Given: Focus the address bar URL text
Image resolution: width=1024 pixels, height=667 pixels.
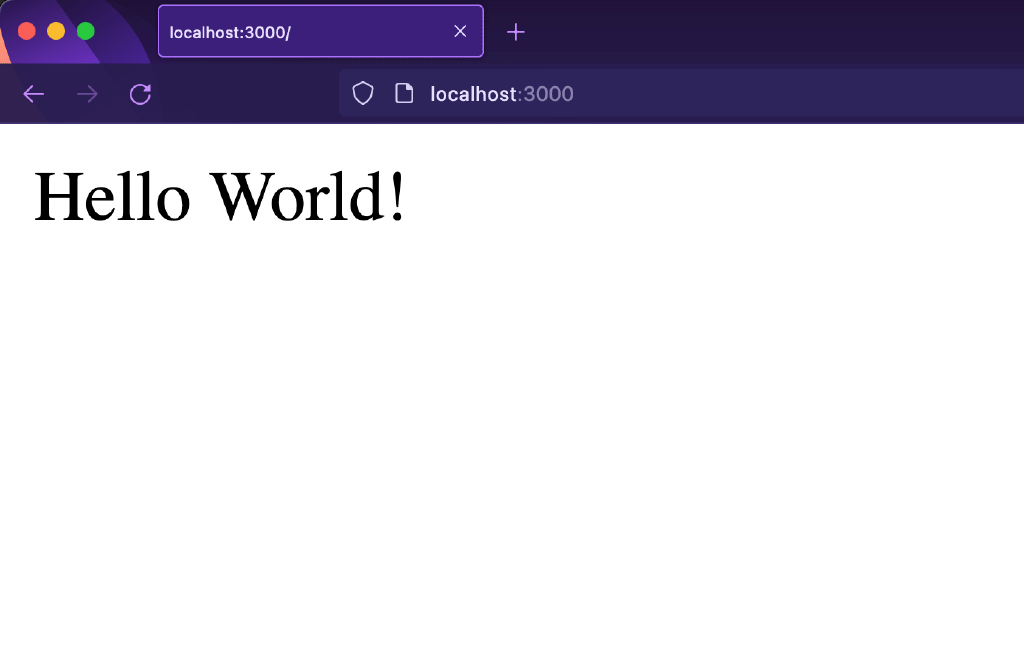Looking at the screenshot, I should click(x=473, y=94).
